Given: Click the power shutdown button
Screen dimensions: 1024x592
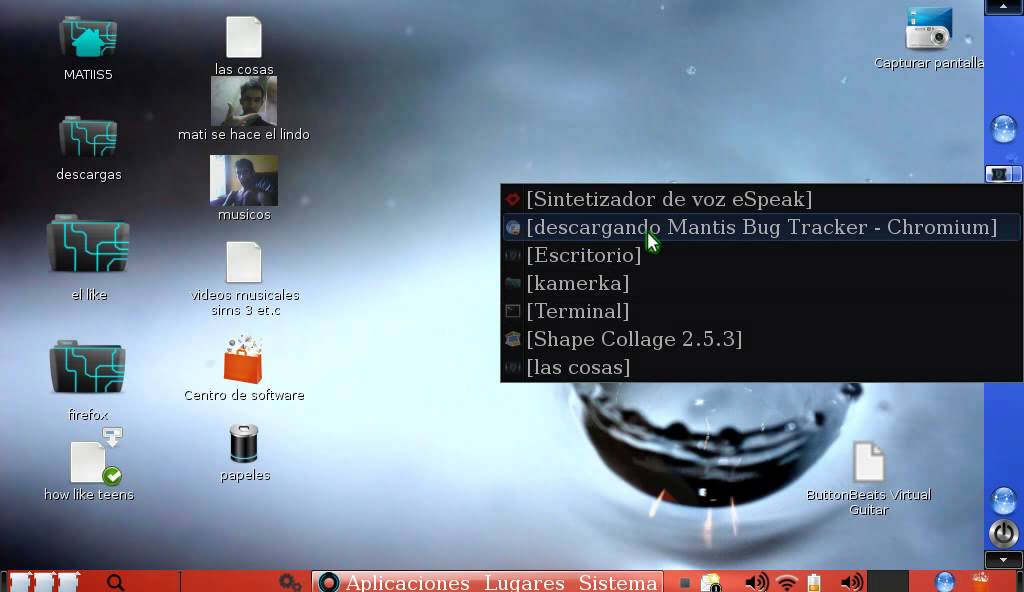Looking at the screenshot, I should click(1004, 533).
